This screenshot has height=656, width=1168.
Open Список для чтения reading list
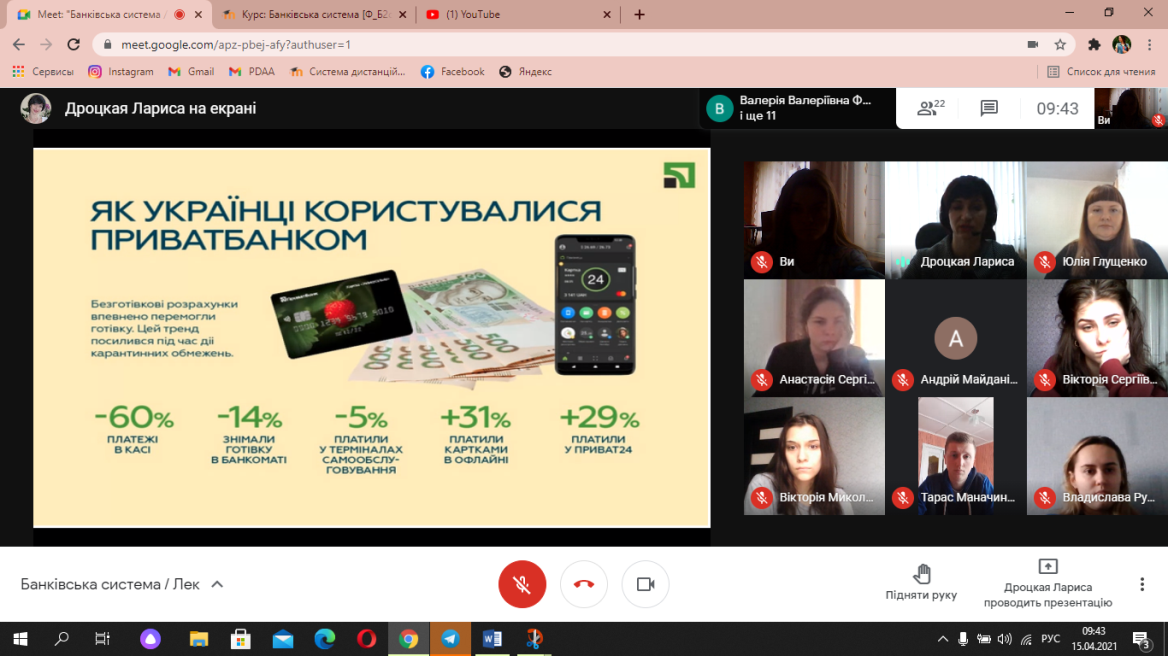[x=1101, y=71]
